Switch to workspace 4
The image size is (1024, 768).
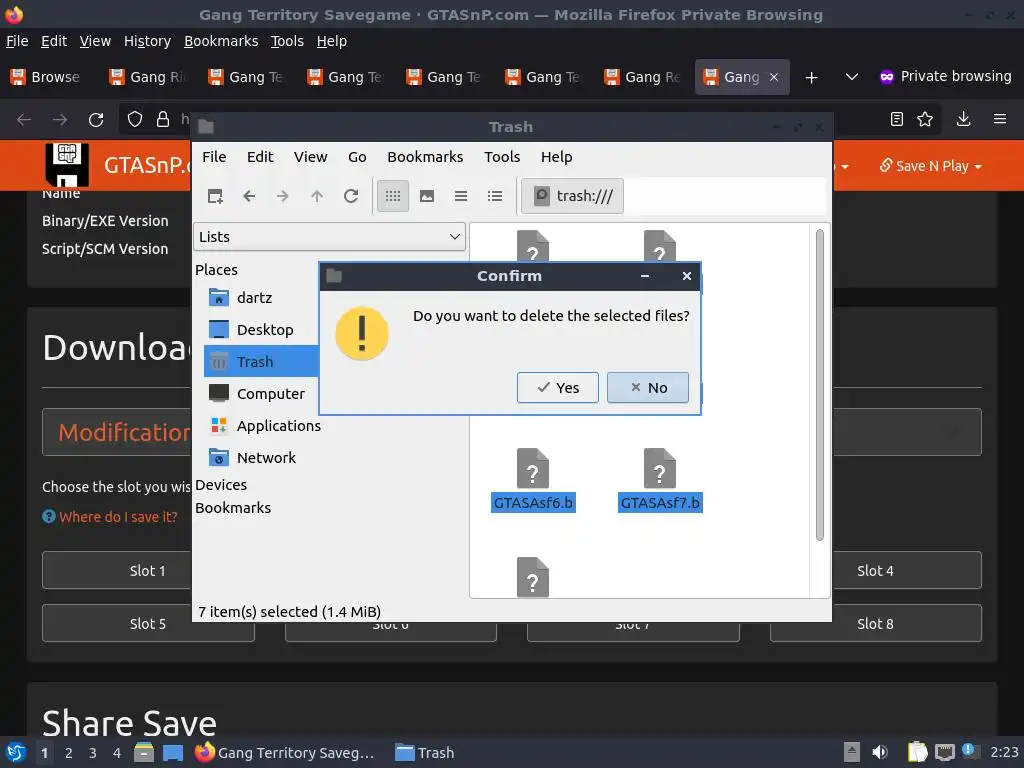[x=116, y=753]
